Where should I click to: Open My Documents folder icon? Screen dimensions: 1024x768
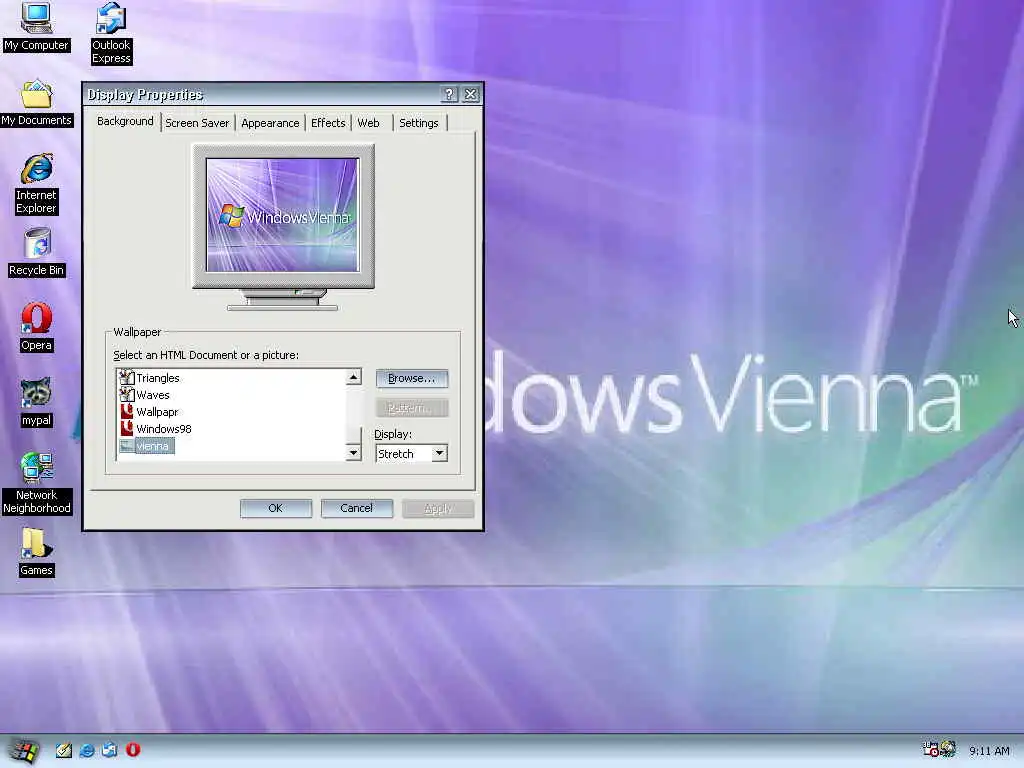tap(36, 103)
